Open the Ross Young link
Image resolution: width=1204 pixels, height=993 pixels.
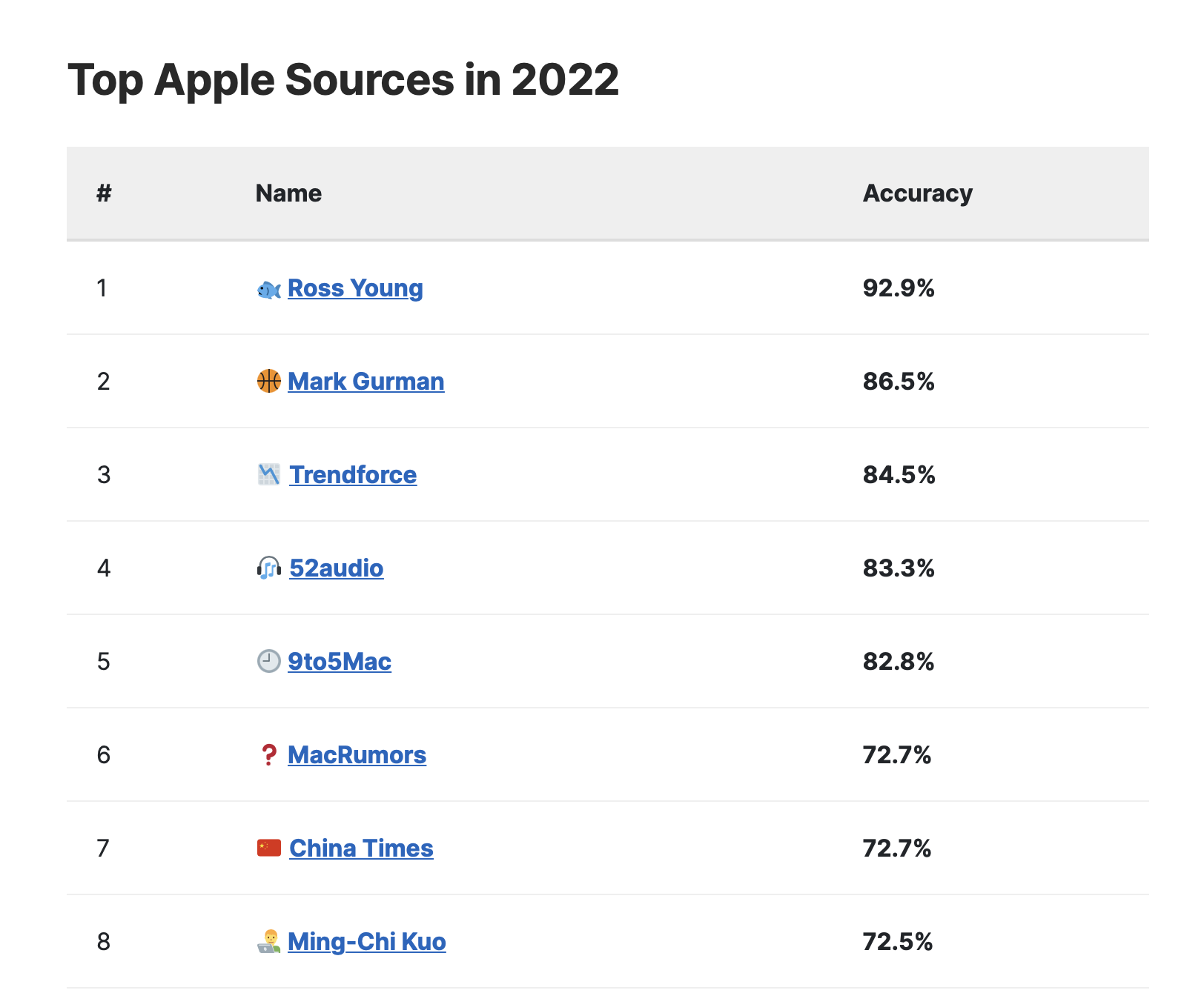pyautogui.click(x=355, y=288)
